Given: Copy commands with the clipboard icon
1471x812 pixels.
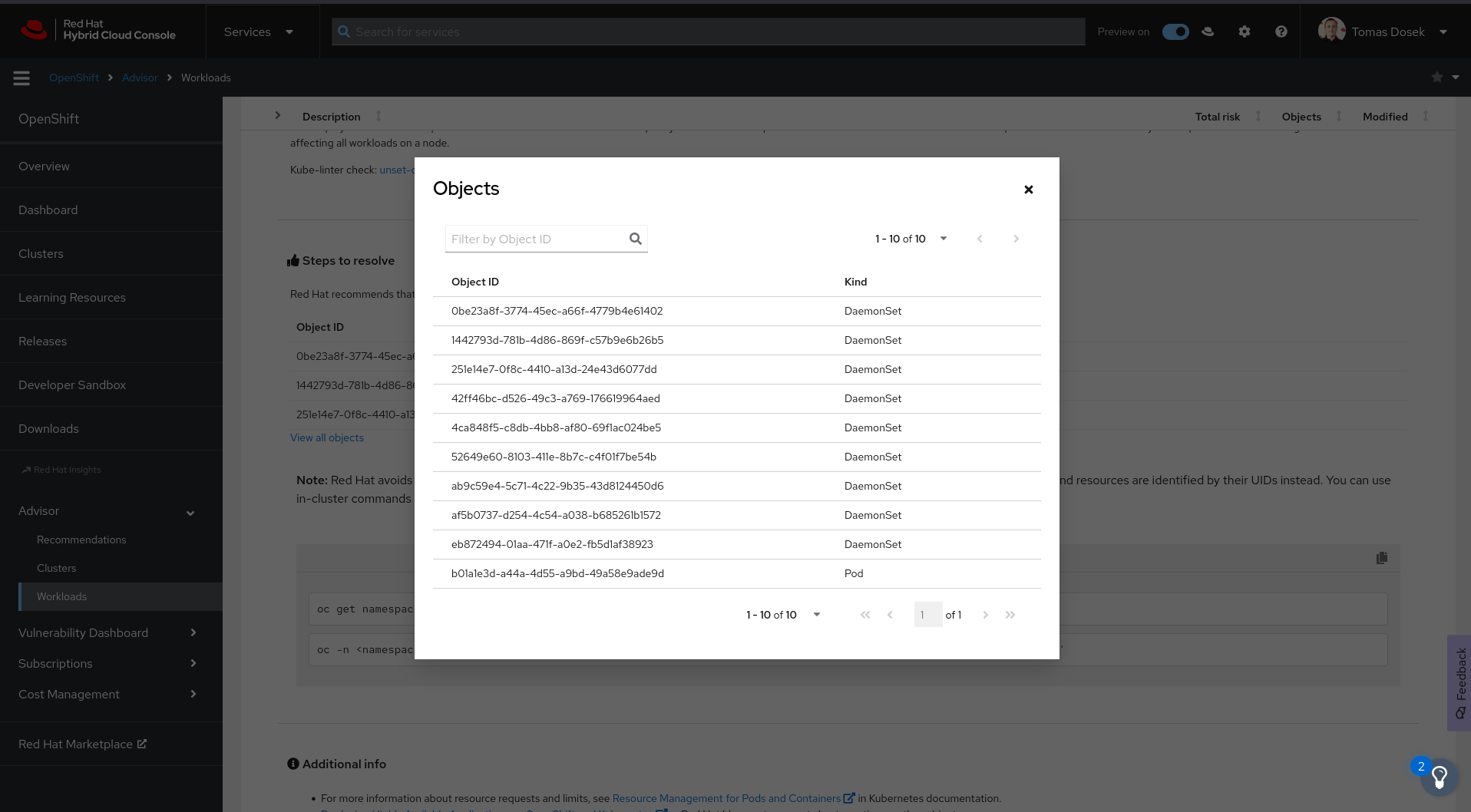Looking at the screenshot, I should (1382, 558).
